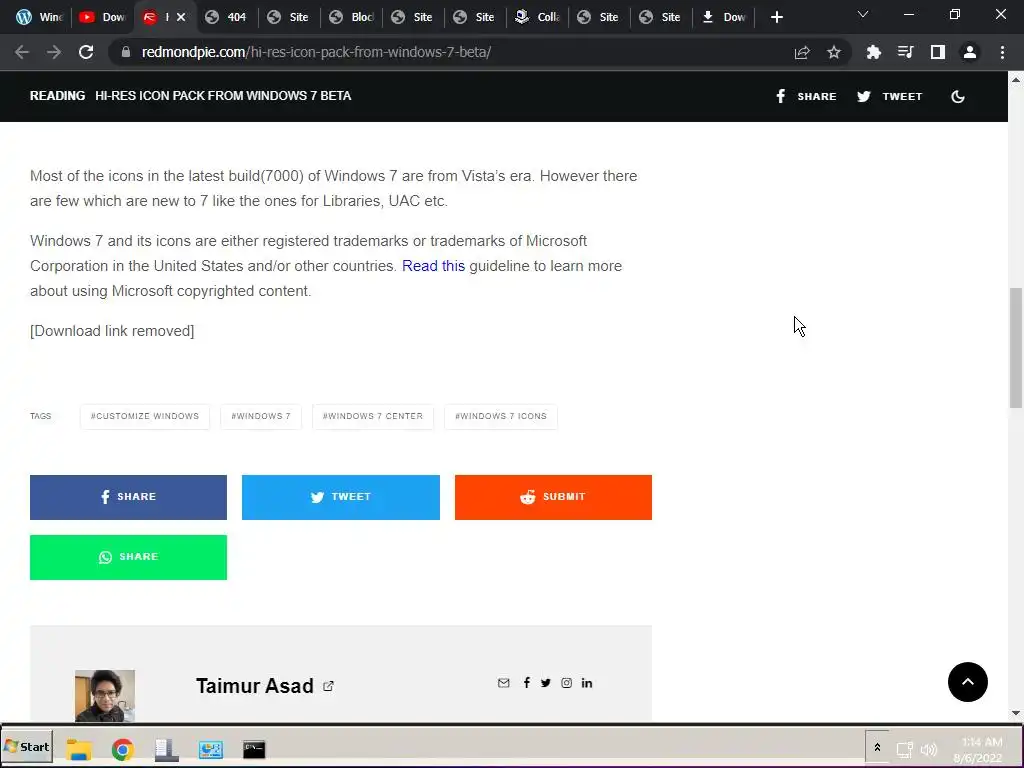The width and height of the screenshot is (1024, 768).
Task: Click header Facebook SHARE link
Action: [806, 97]
